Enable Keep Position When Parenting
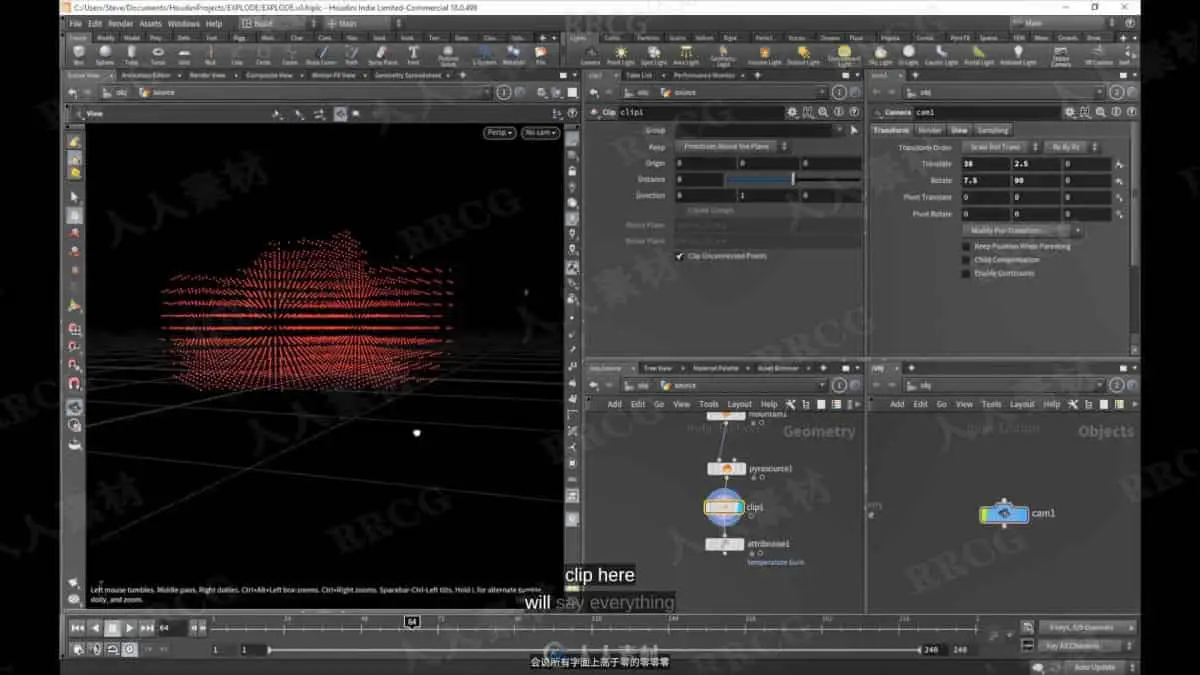1200x675 pixels. [x=965, y=246]
